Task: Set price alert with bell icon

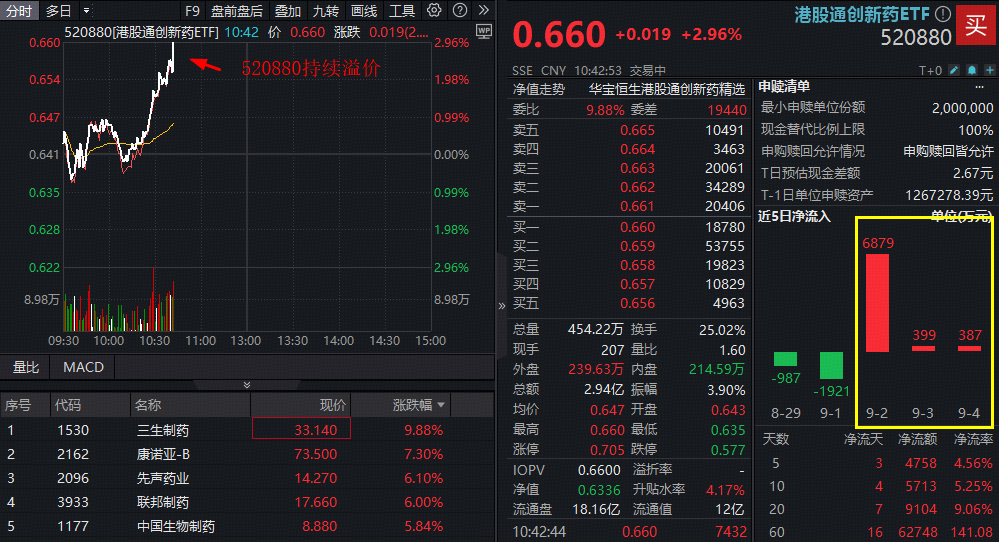Action: [970, 71]
